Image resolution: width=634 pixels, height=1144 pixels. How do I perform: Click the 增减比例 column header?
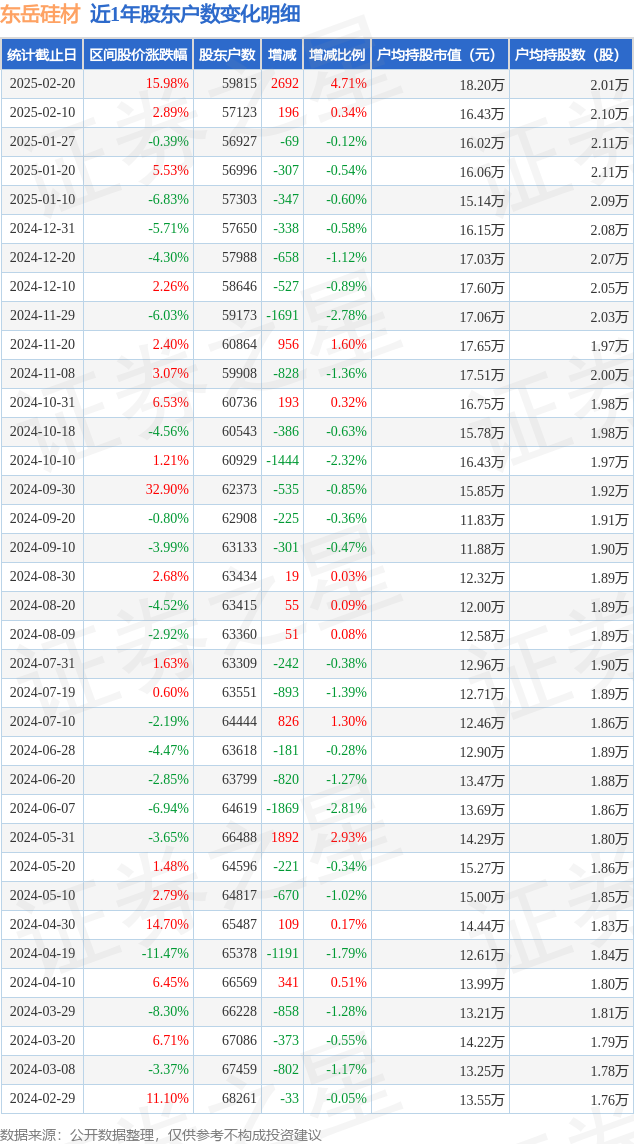click(337, 55)
